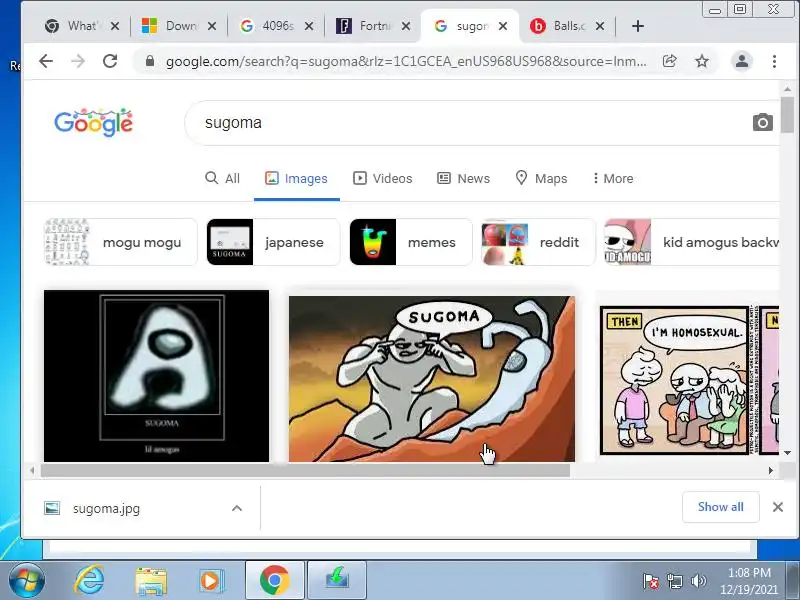Open downloaded sugoma.jpg file
The height and width of the screenshot is (600, 800).
coord(106,509)
